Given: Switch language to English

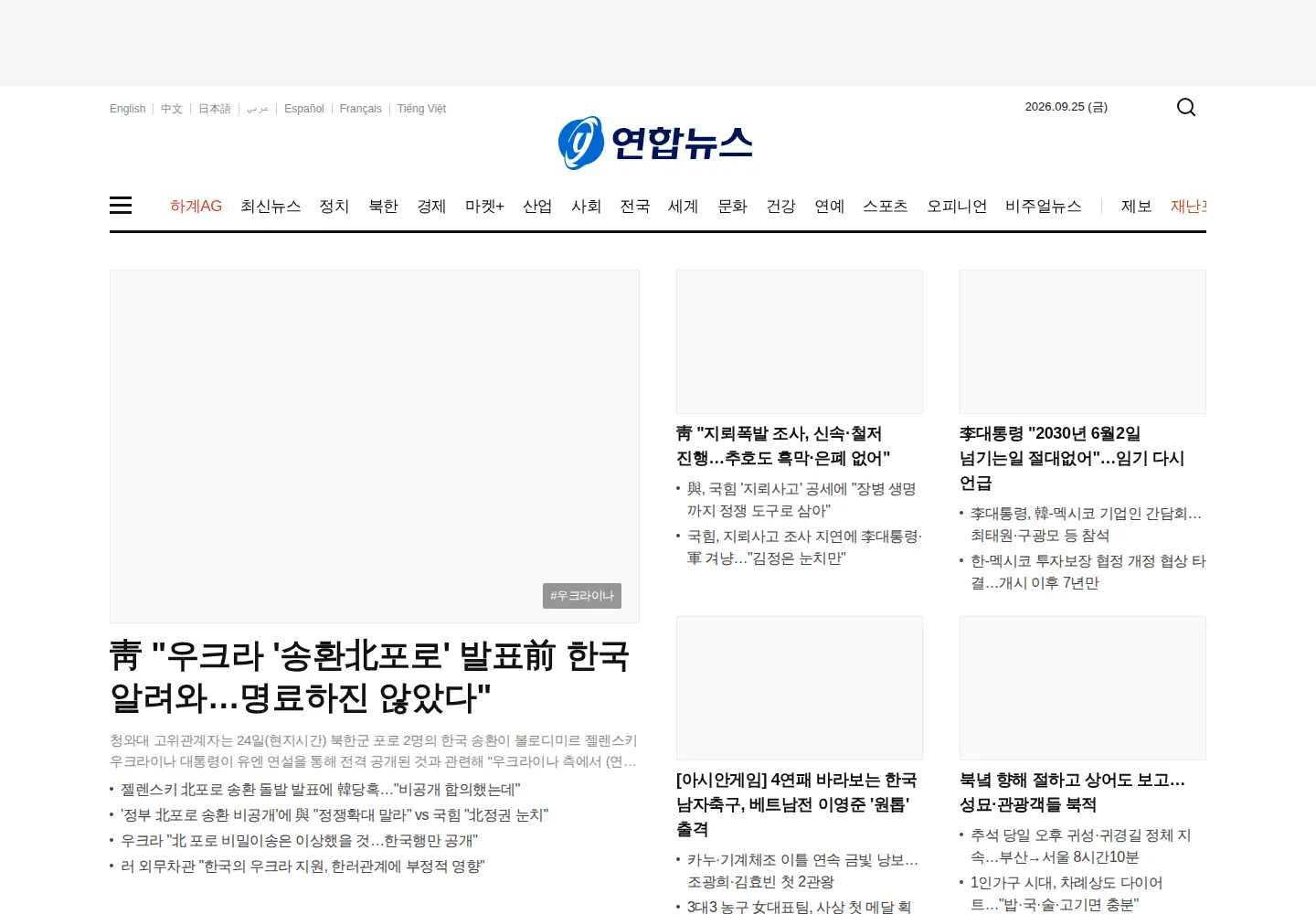Looking at the screenshot, I should coord(127,109).
